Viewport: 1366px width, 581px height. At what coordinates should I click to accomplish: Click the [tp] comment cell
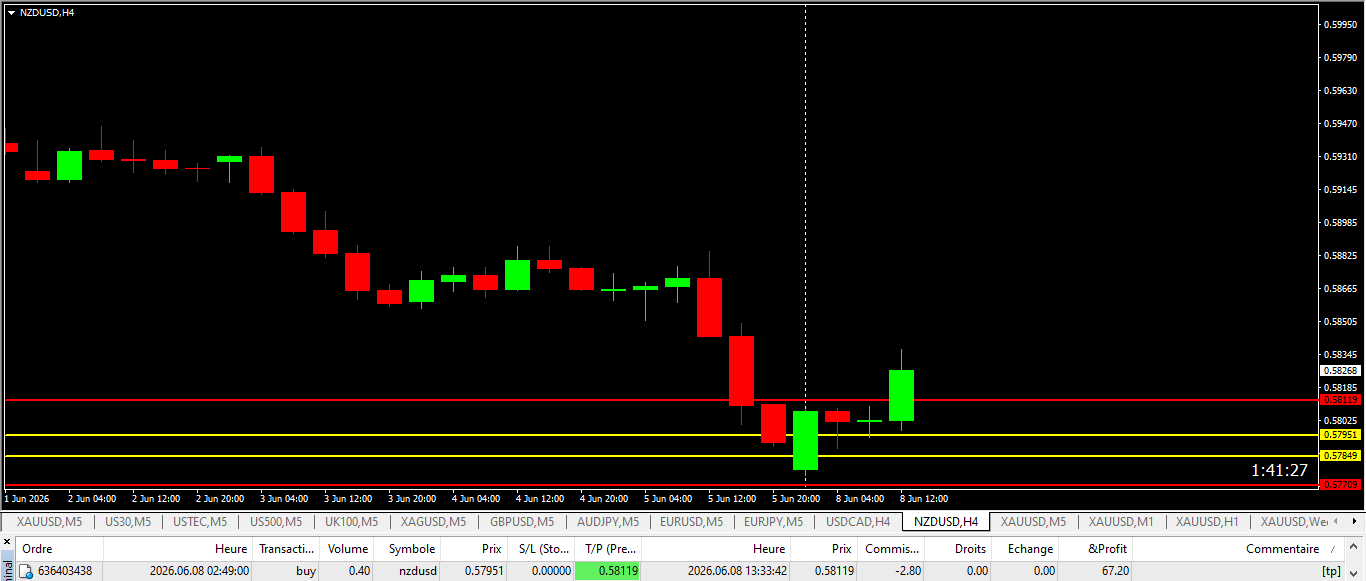[x=1331, y=571]
